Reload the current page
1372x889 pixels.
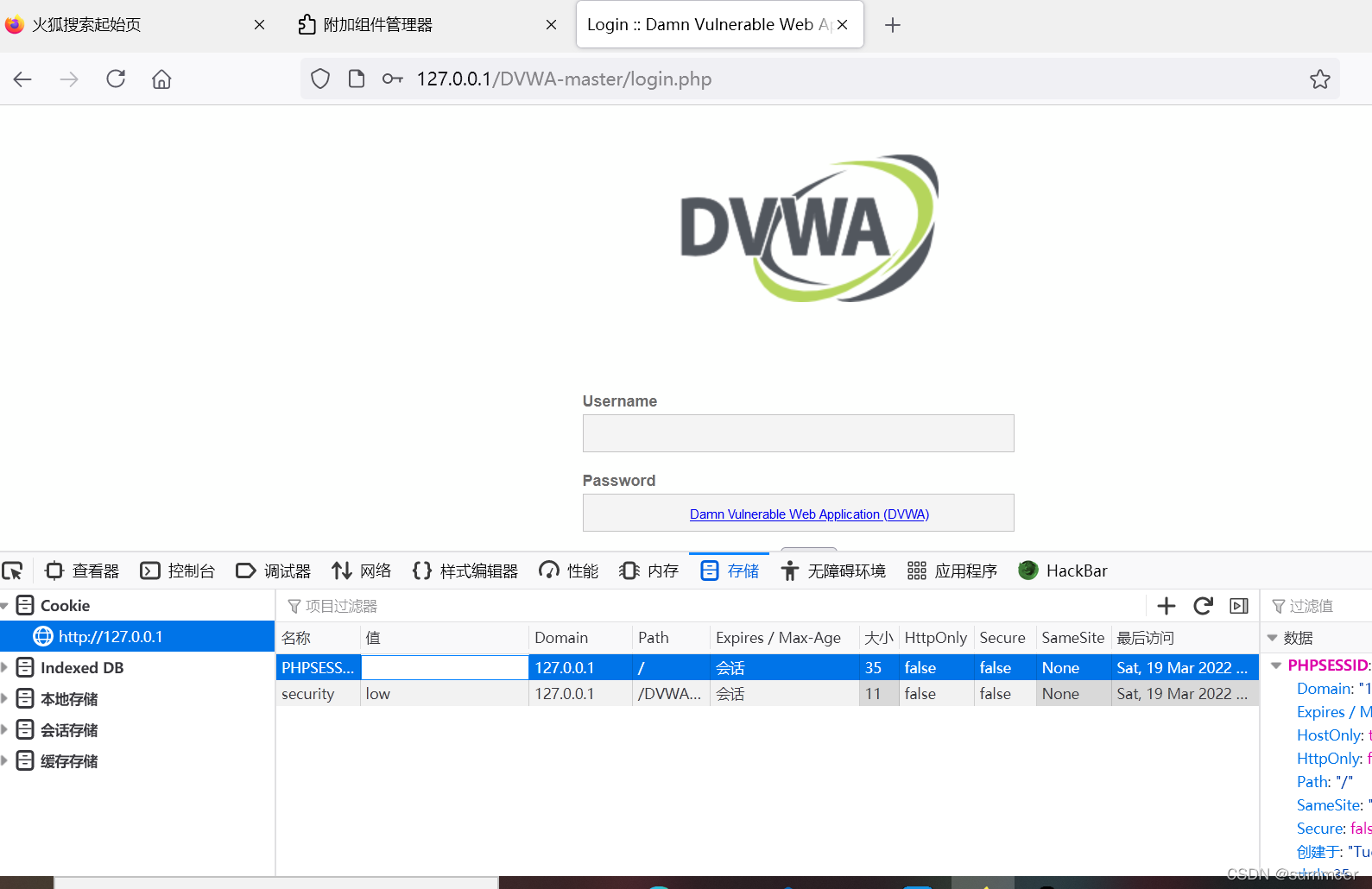[x=116, y=79]
